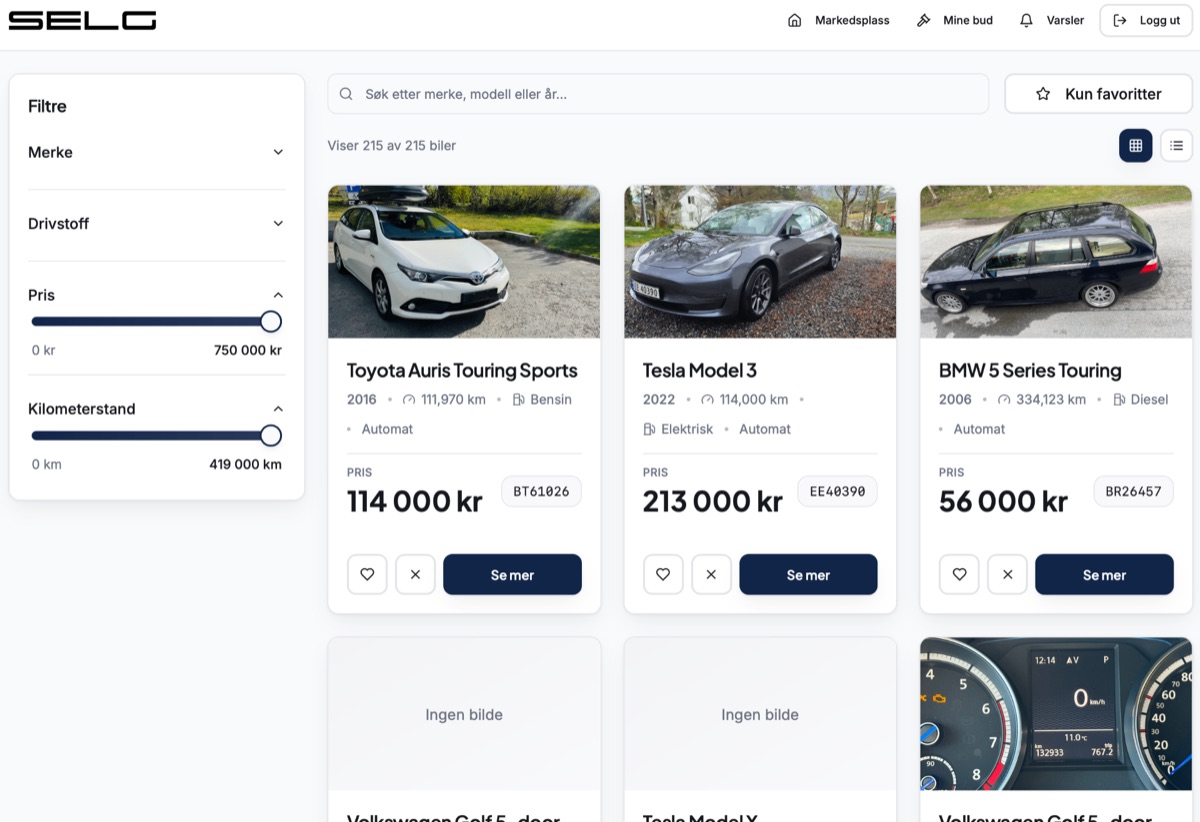Click the dashboard gauge photo
This screenshot has height=822, width=1200.
pyautogui.click(x=1056, y=714)
